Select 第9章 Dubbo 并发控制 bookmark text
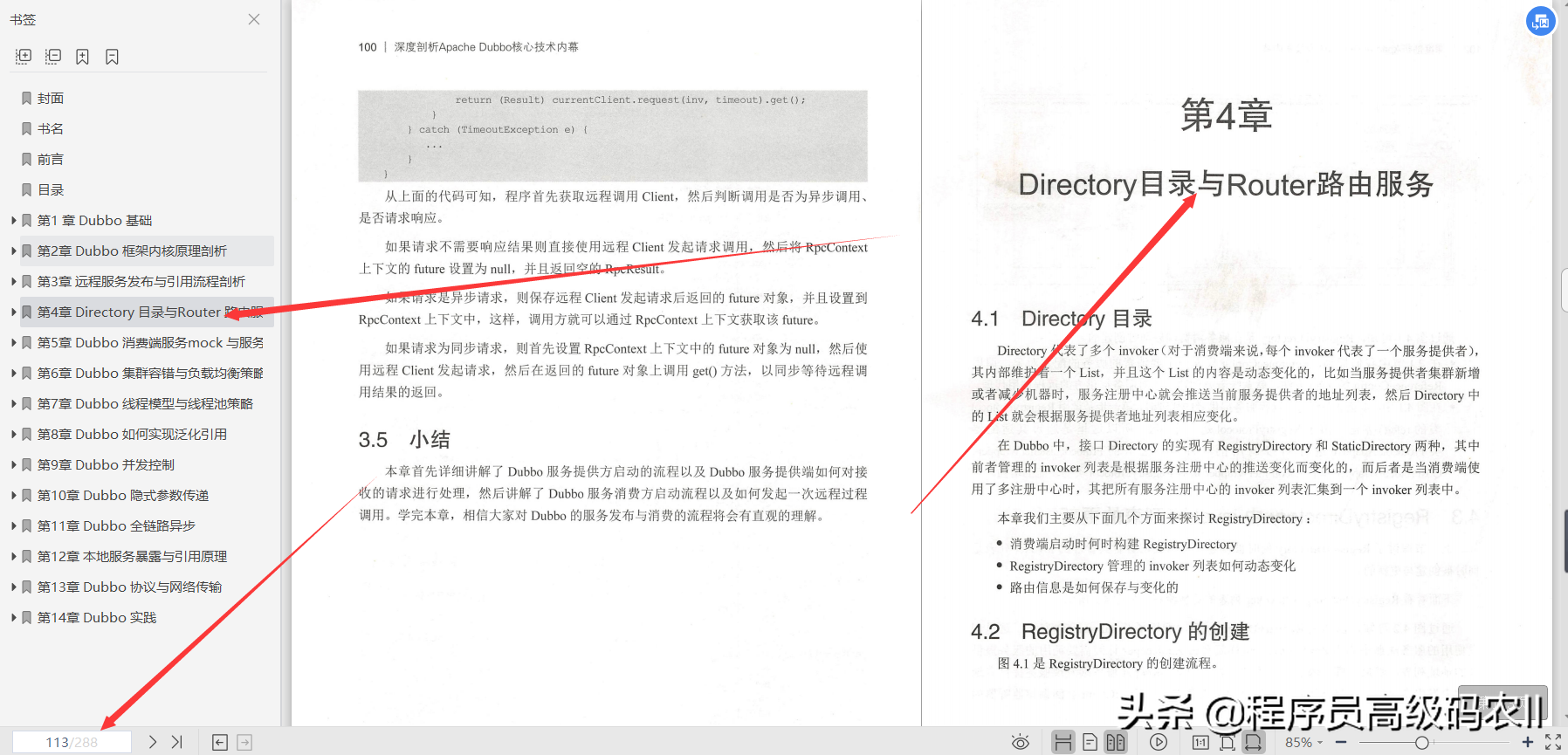 click(x=106, y=465)
